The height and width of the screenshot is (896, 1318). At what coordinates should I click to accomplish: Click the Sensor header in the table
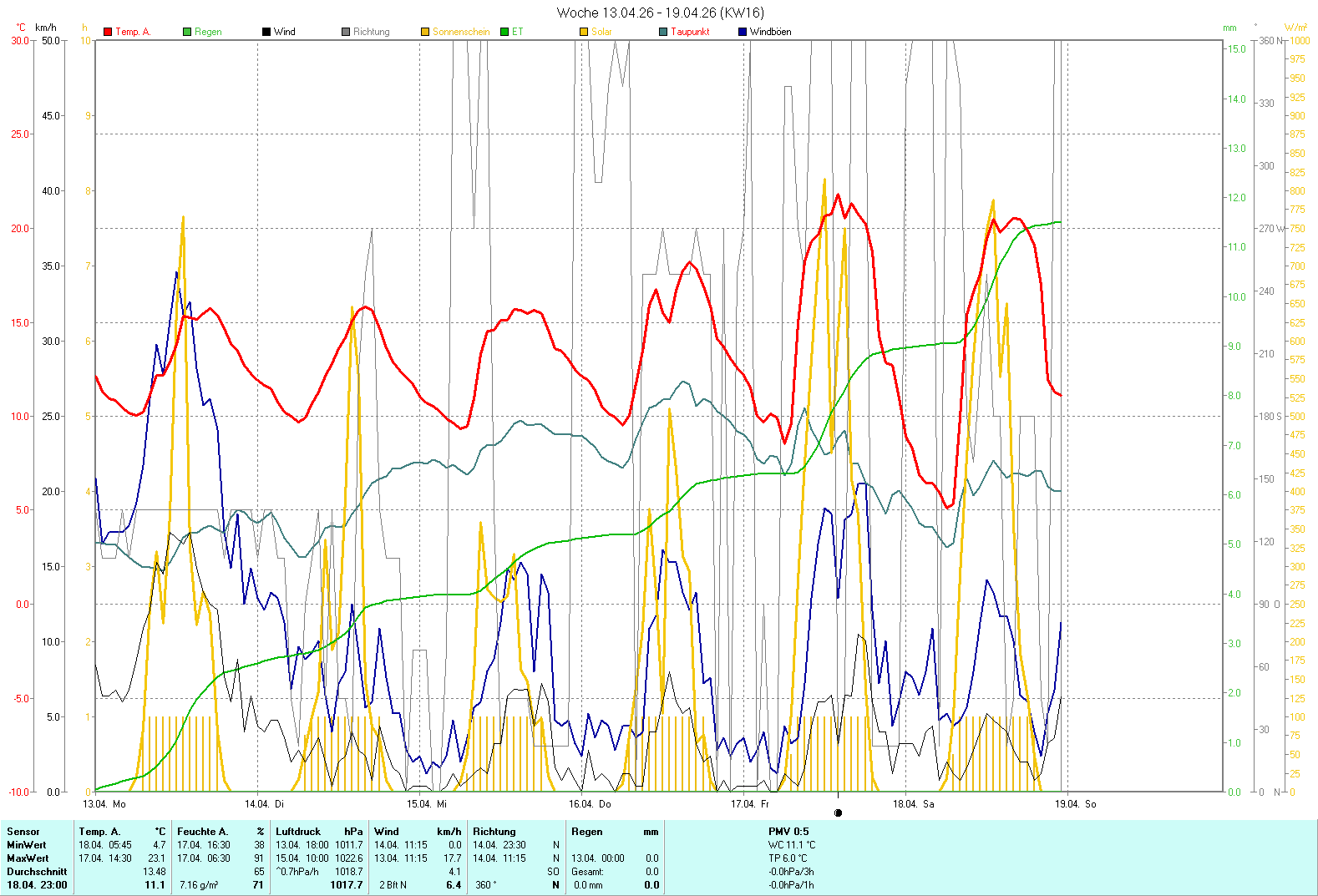pos(23,832)
